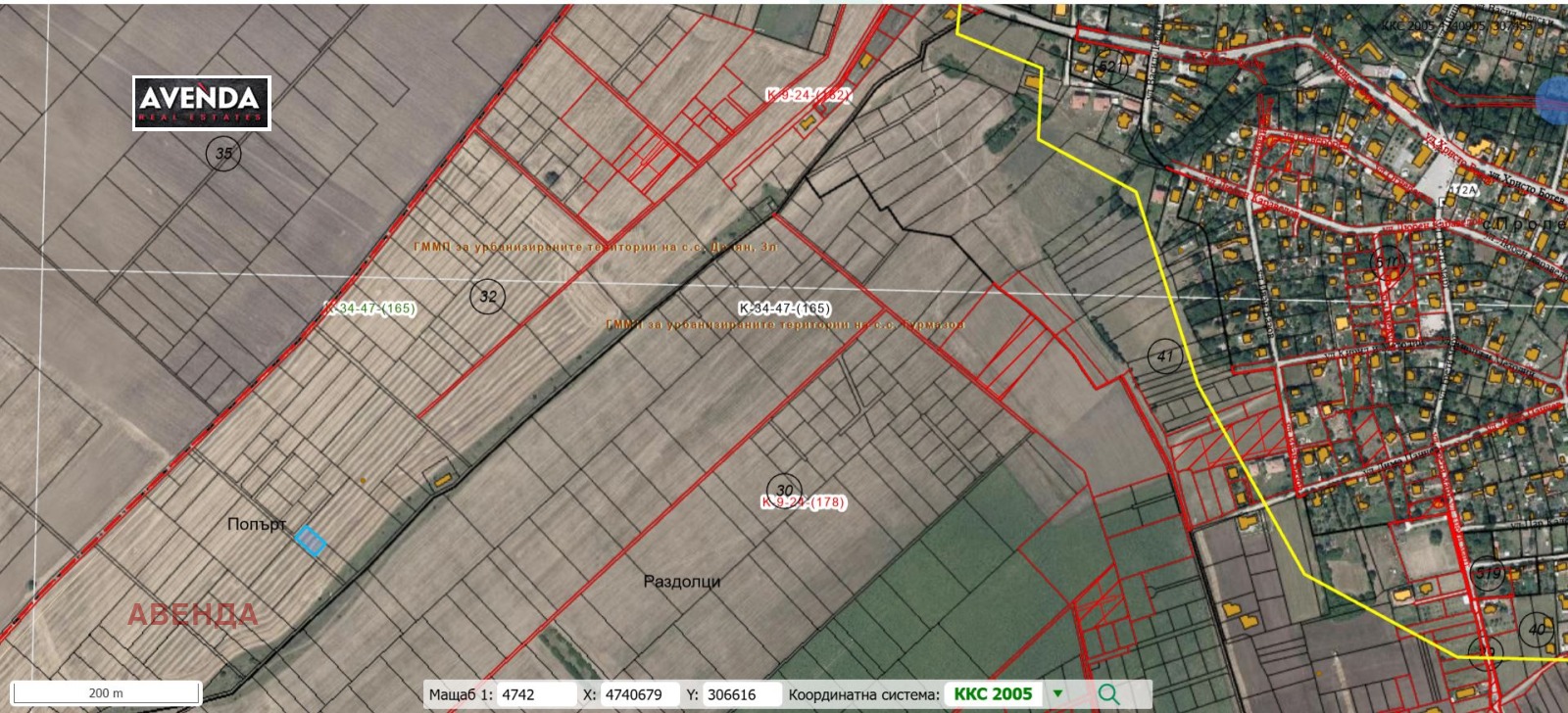Screen dimensions: 1568x713
Task: Select the ККС 2005 coordinate system box
Action: [x=993, y=693]
